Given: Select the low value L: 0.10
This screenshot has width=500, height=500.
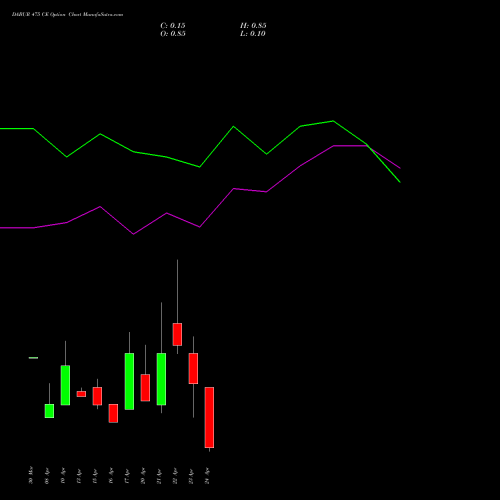Looking at the screenshot, I should [253, 34].
